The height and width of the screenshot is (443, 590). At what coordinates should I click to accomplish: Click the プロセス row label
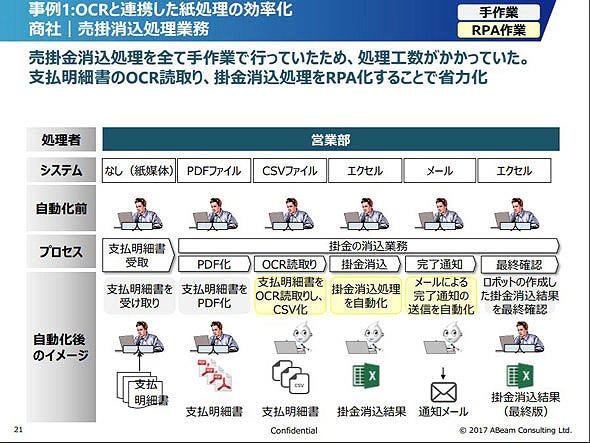61,252
